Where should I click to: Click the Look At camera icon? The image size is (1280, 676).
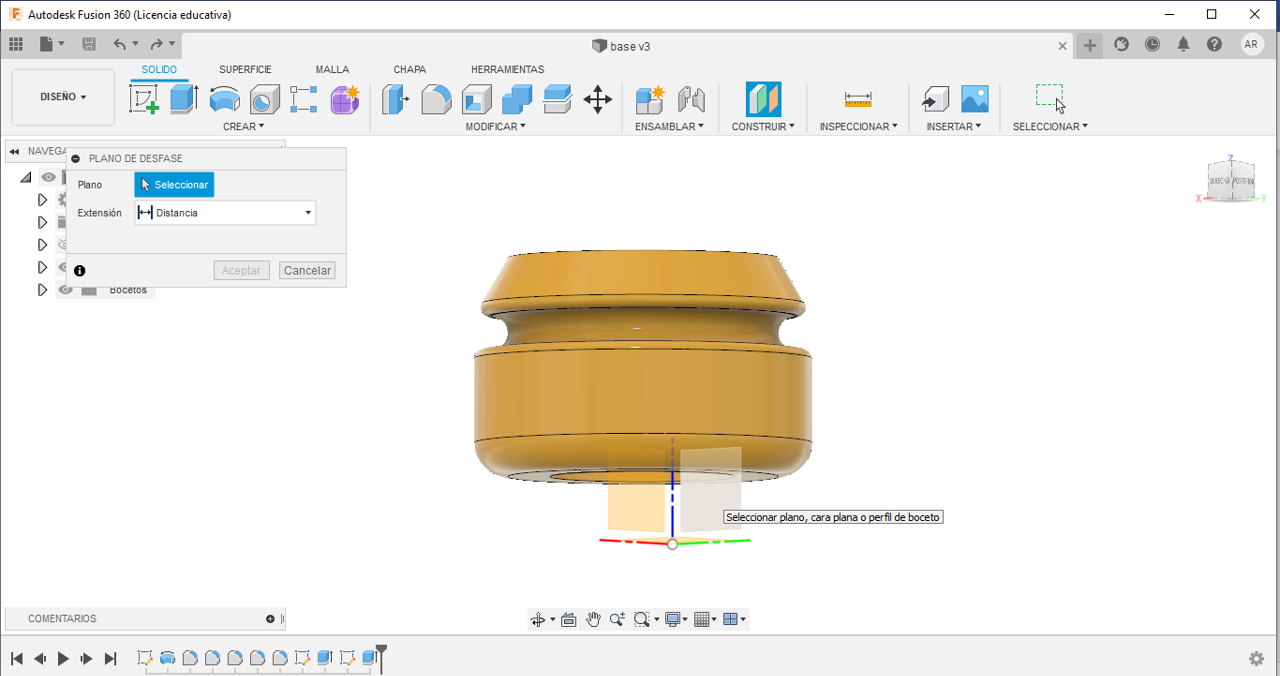point(569,619)
